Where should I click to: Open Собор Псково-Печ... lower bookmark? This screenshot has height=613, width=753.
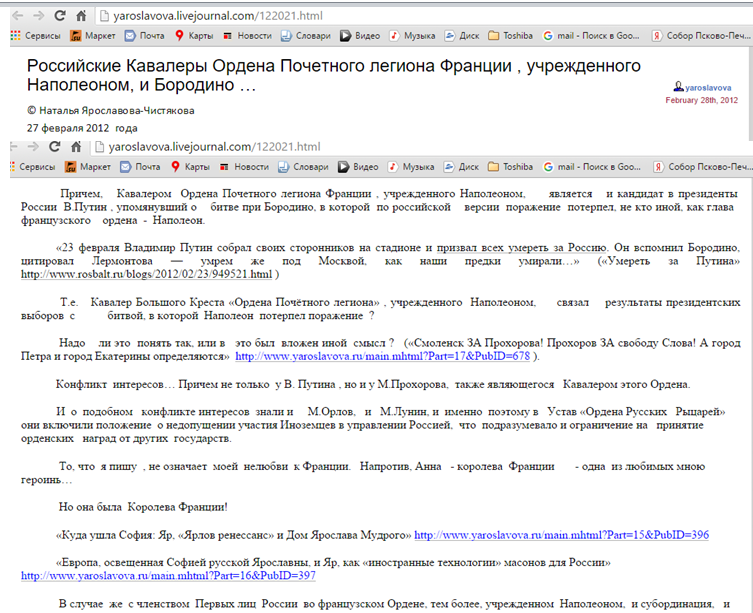[703, 167]
